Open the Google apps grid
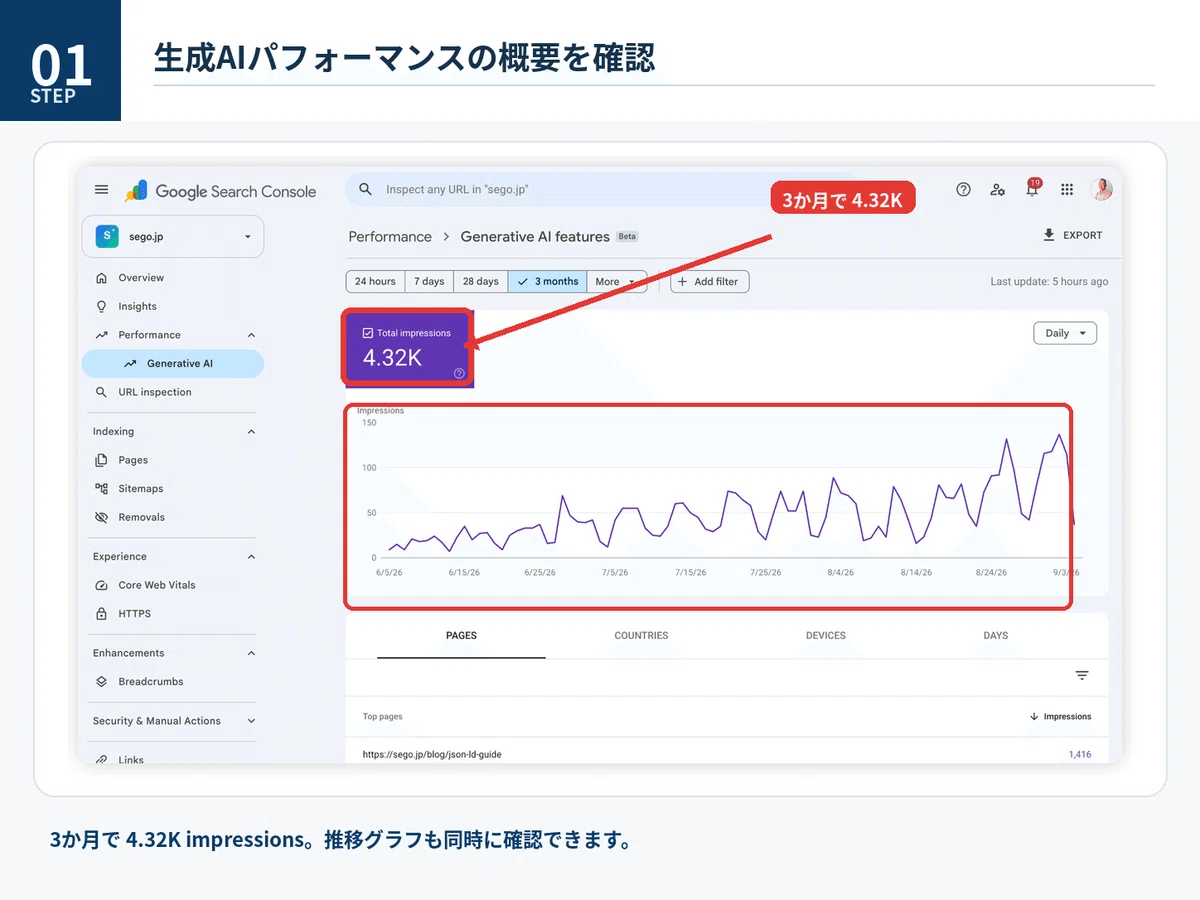The height and width of the screenshot is (900, 1200). (1067, 189)
